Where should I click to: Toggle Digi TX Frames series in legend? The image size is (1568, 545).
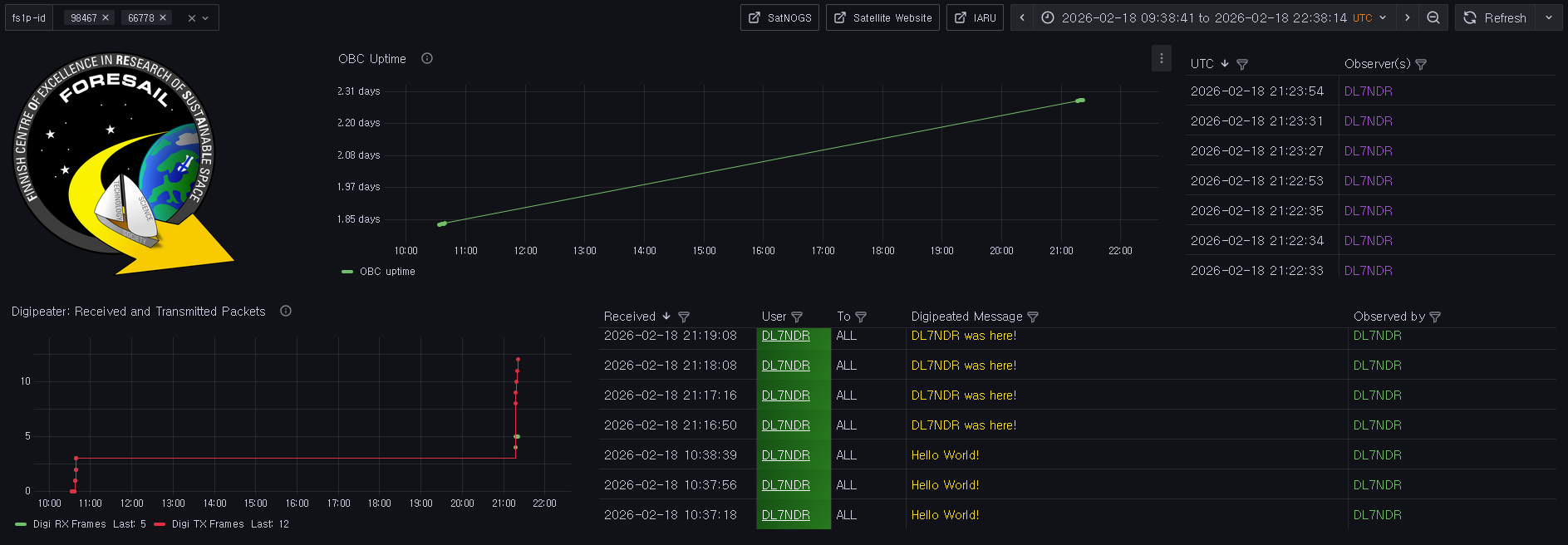[208, 524]
